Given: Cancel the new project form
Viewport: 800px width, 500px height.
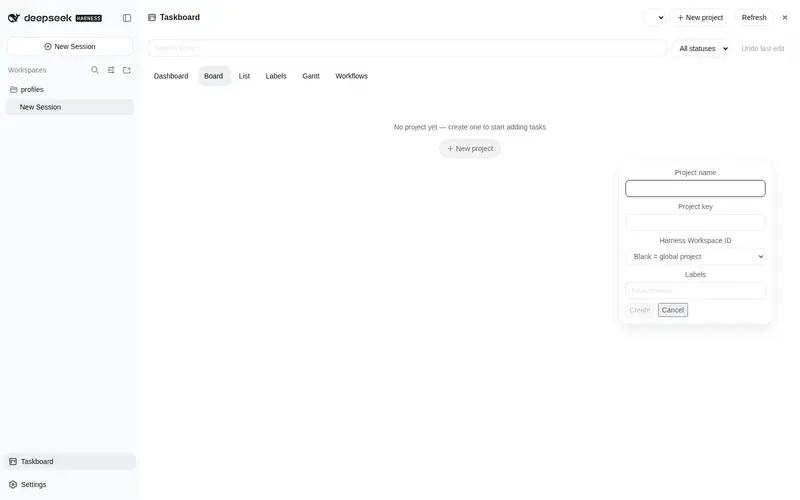Looking at the screenshot, I should tap(672, 310).
